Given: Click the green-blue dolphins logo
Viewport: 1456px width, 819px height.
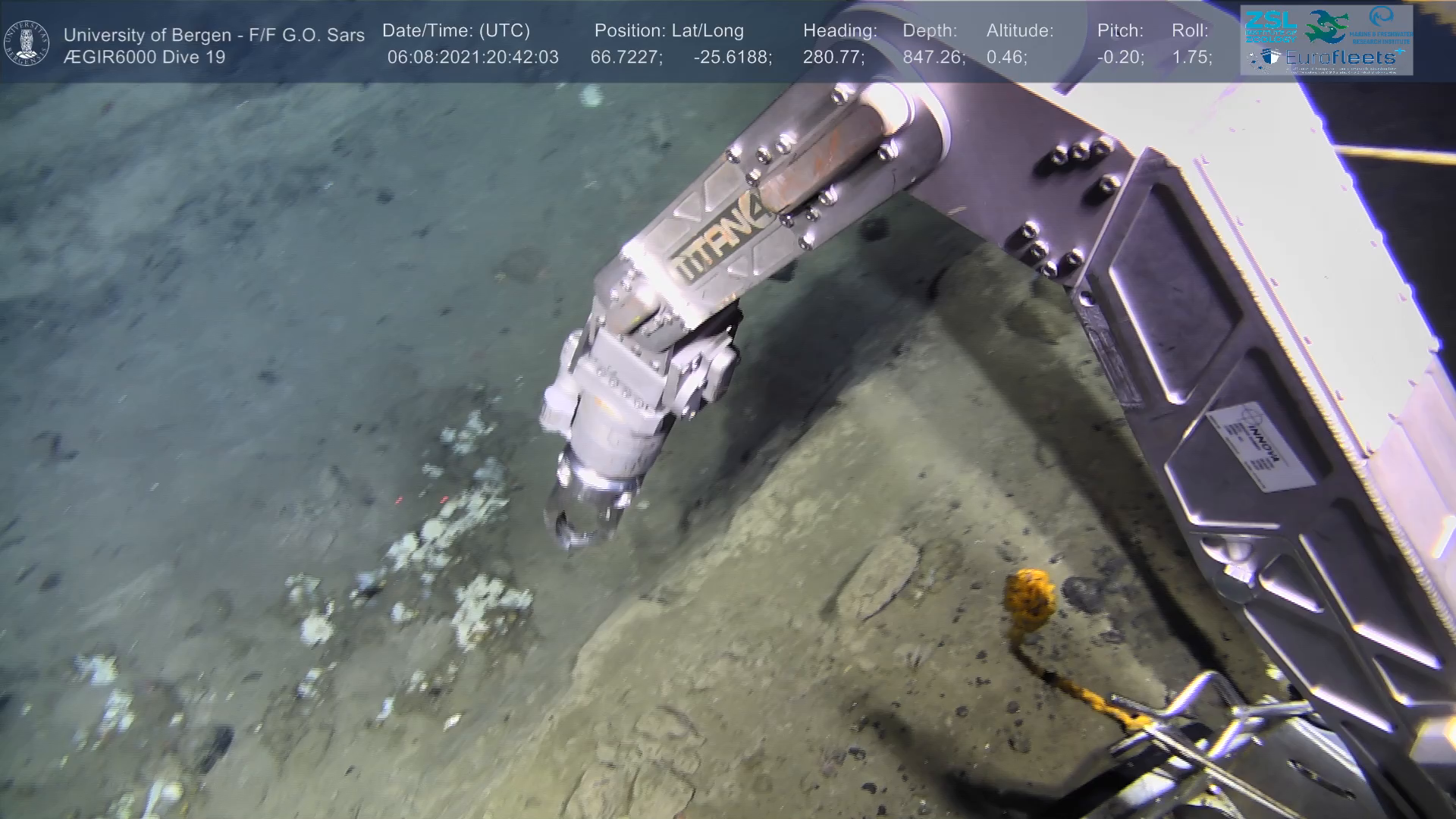Looking at the screenshot, I should pos(1326,26).
